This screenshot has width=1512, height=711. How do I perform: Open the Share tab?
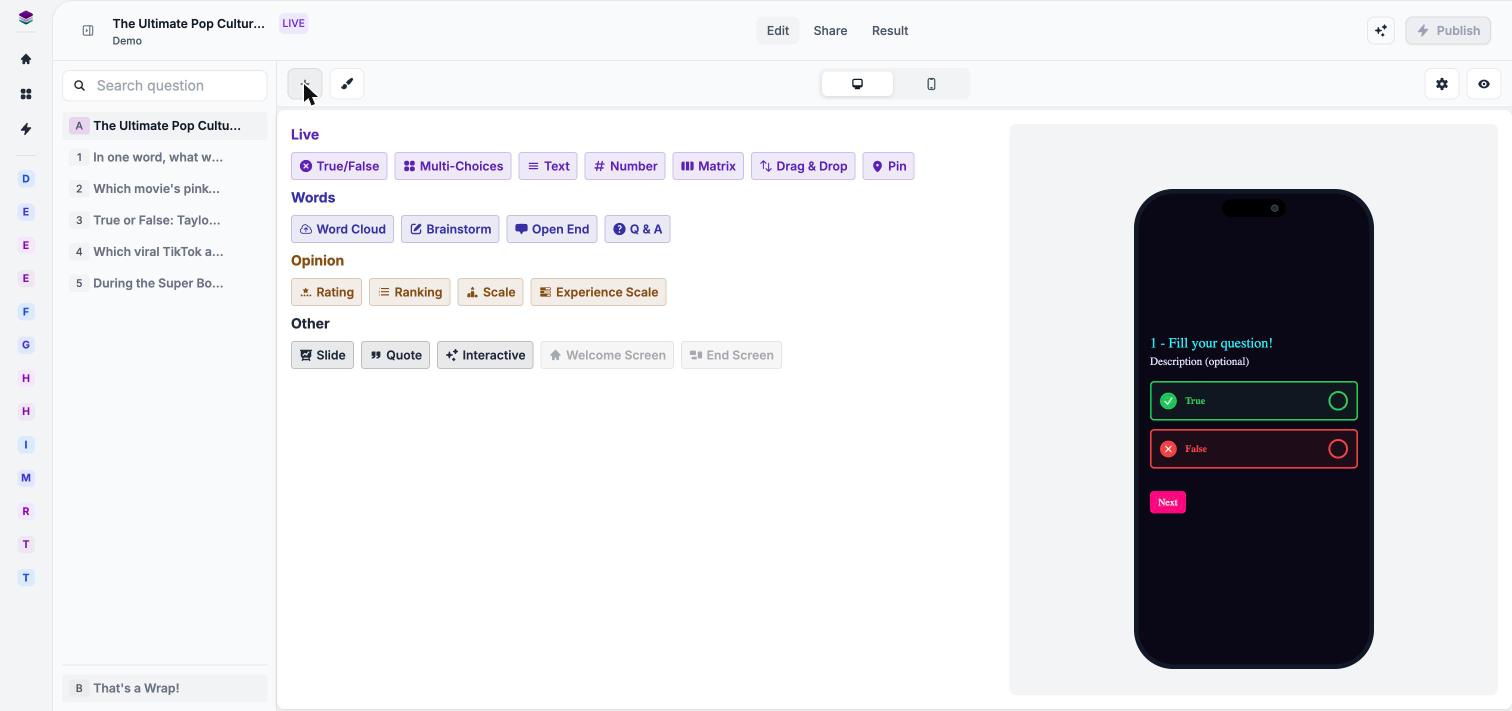[x=830, y=31]
